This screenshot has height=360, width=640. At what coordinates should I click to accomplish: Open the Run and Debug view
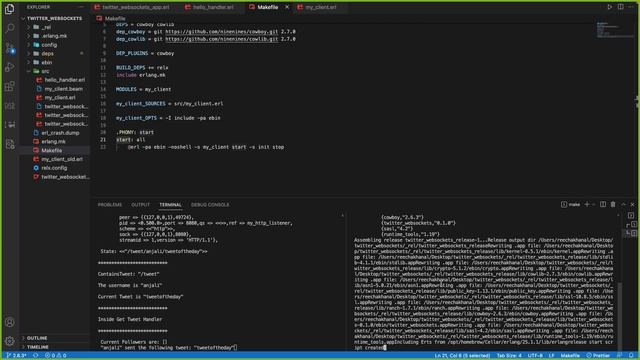coord(9,67)
